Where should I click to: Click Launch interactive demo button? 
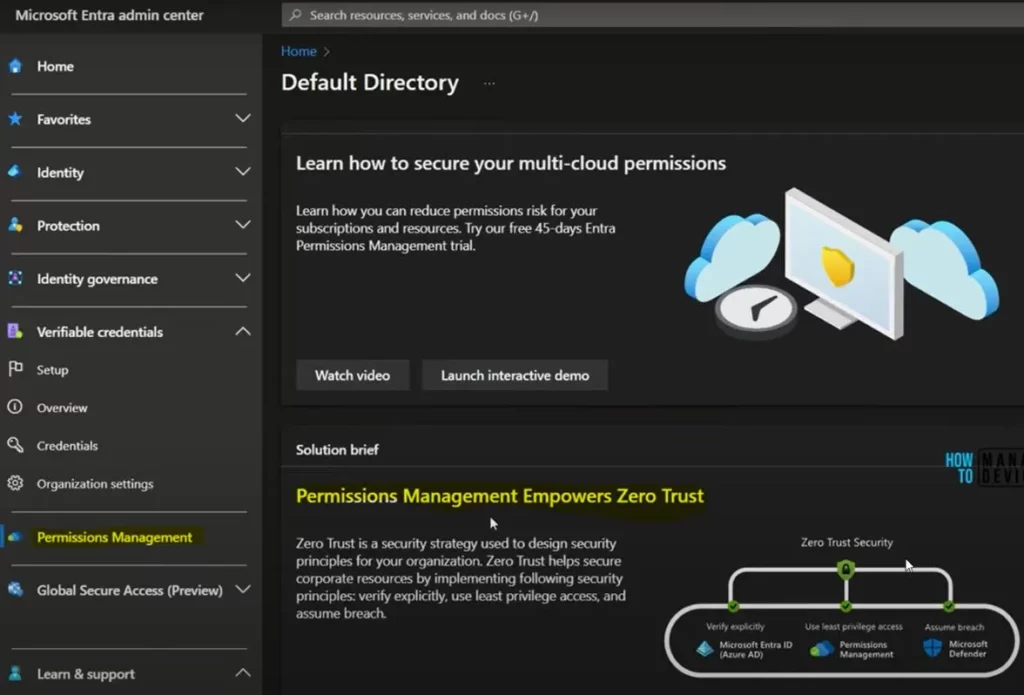point(515,375)
